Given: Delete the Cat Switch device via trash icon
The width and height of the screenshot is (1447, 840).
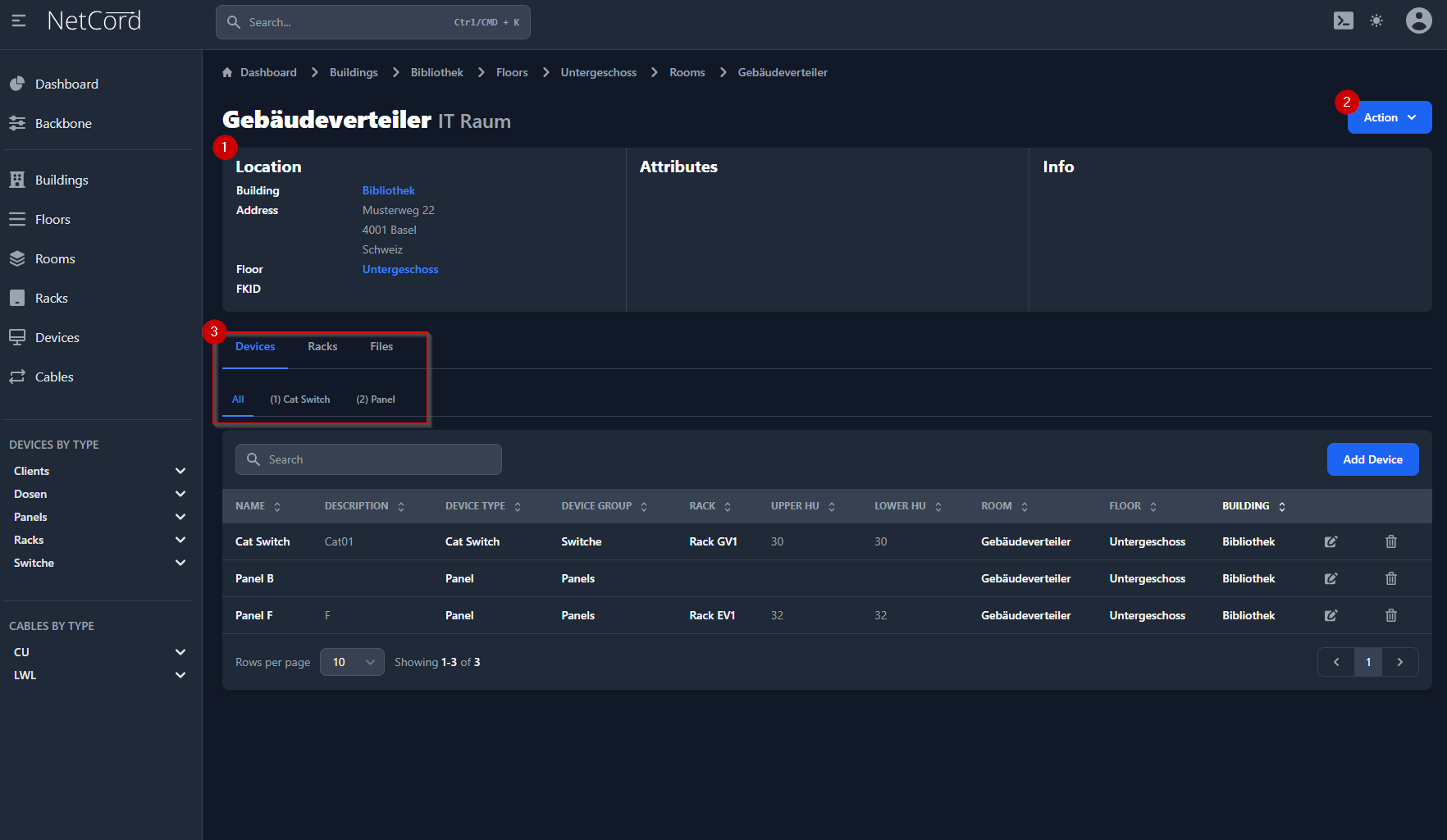Looking at the screenshot, I should pyautogui.click(x=1391, y=541).
